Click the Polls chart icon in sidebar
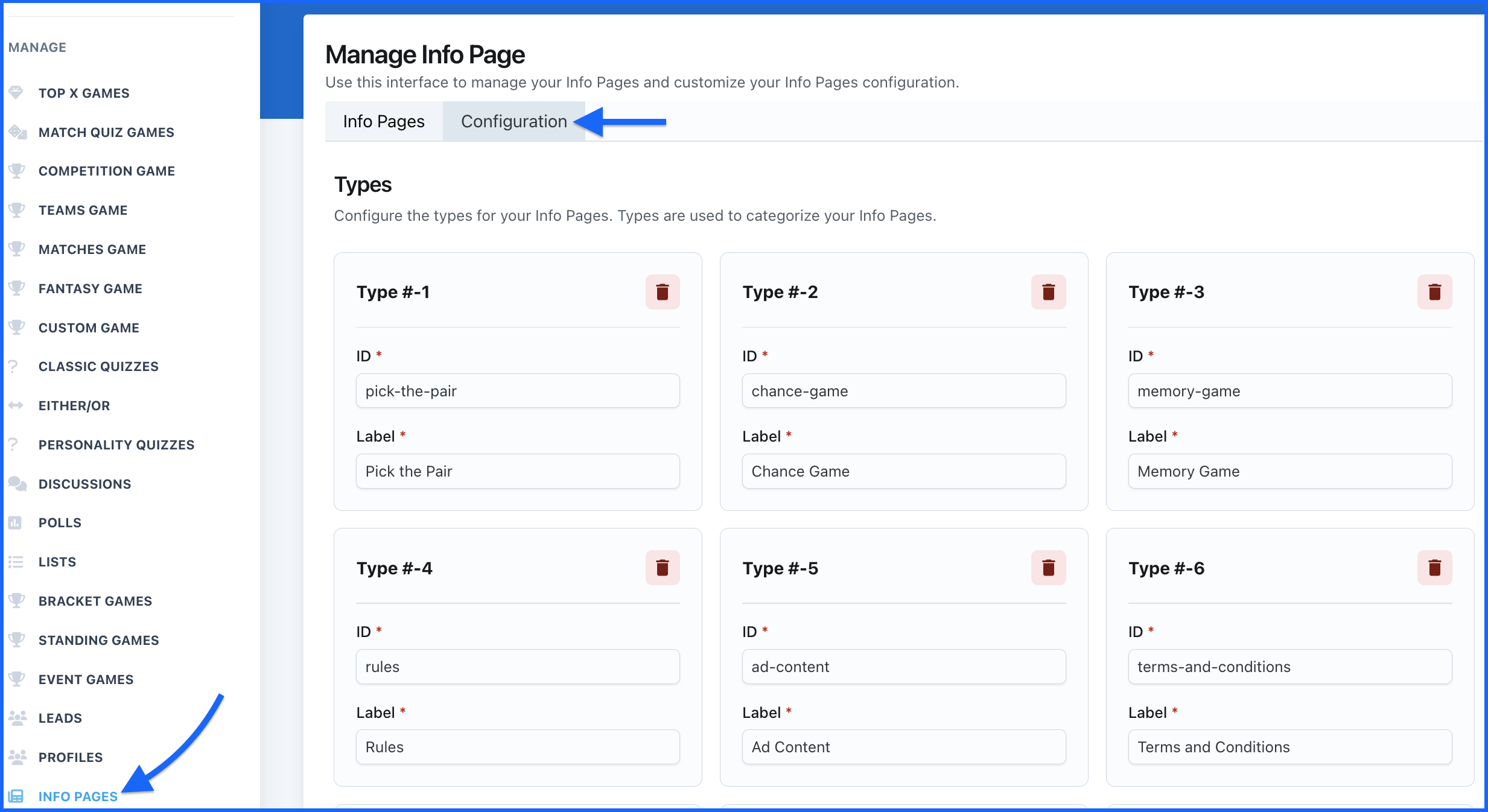This screenshot has height=812, width=1488. click(16, 522)
